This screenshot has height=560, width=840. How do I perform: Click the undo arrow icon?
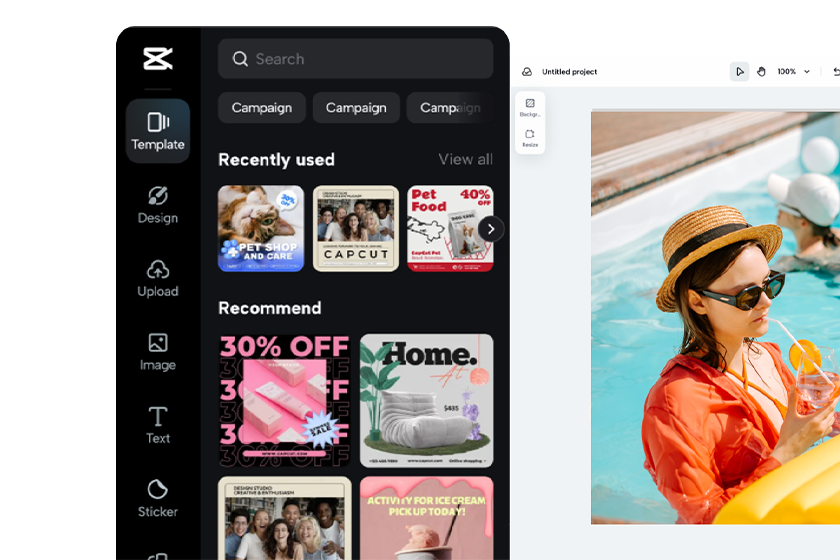836,71
